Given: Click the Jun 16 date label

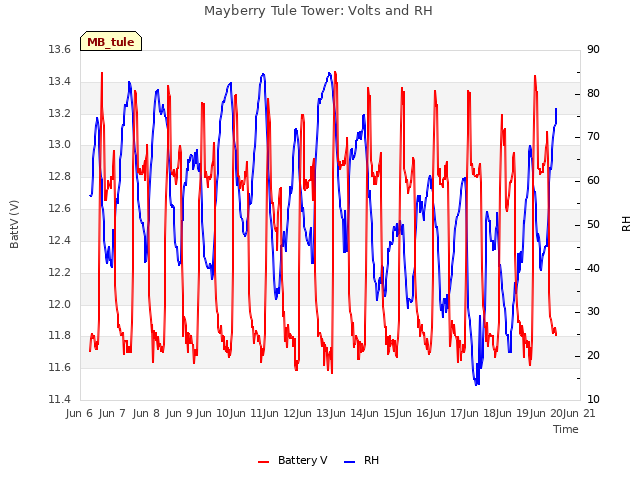Looking at the screenshot, I should tap(412, 413).
